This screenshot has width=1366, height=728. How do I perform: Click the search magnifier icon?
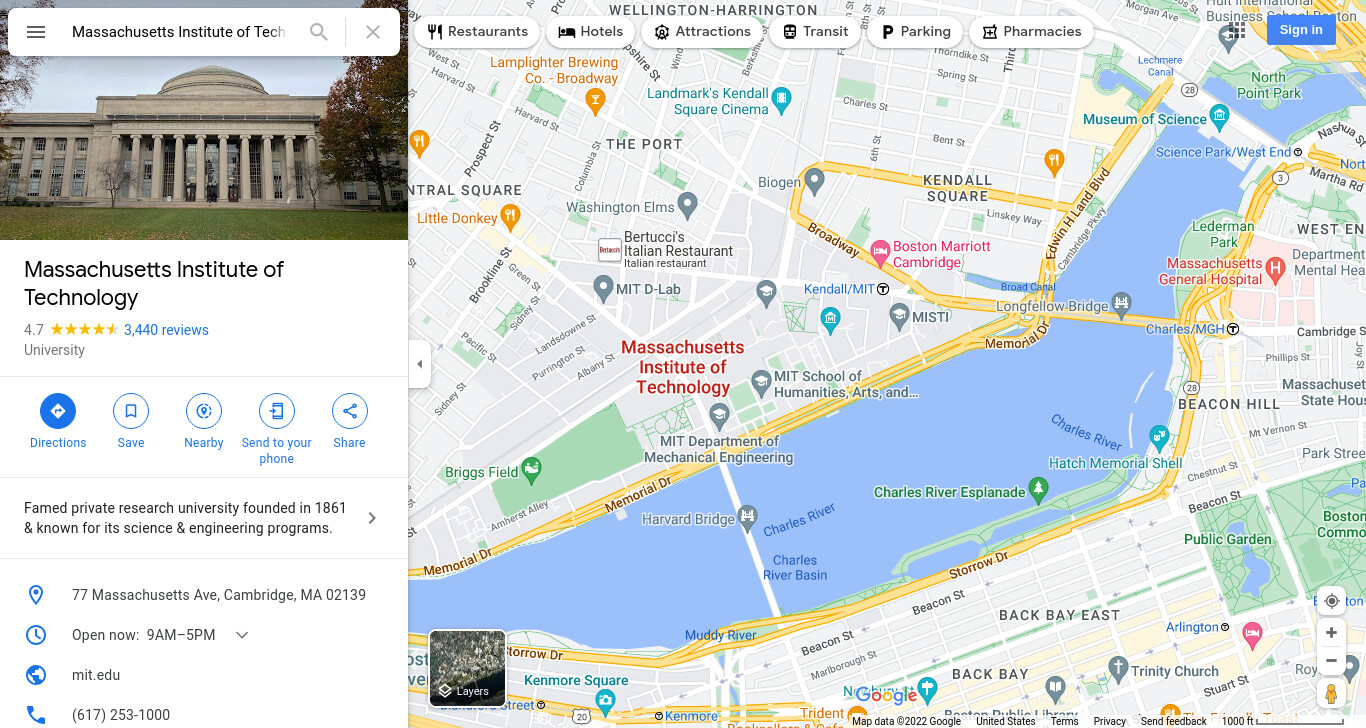click(319, 32)
